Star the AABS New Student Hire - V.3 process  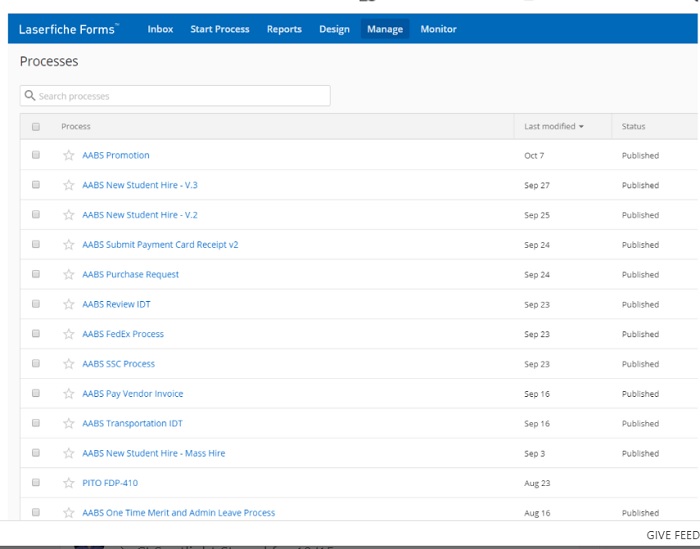coord(68,185)
